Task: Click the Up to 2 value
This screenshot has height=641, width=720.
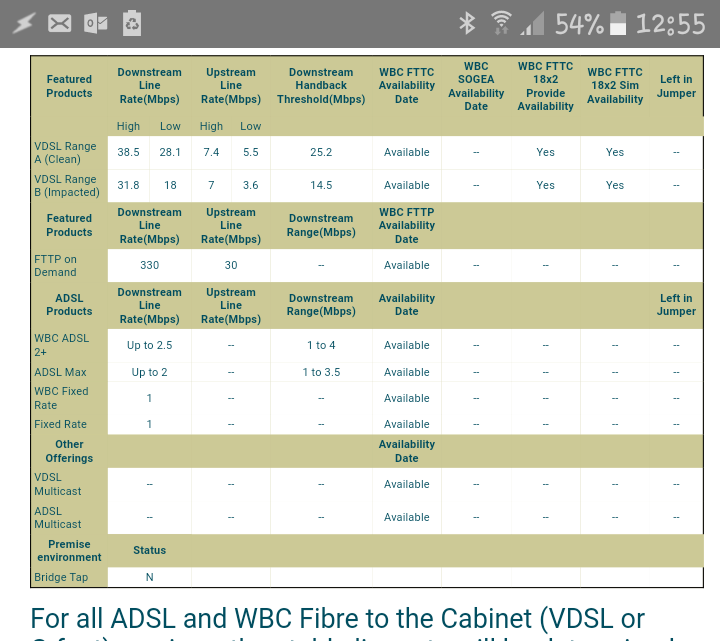Action: click(150, 372)
